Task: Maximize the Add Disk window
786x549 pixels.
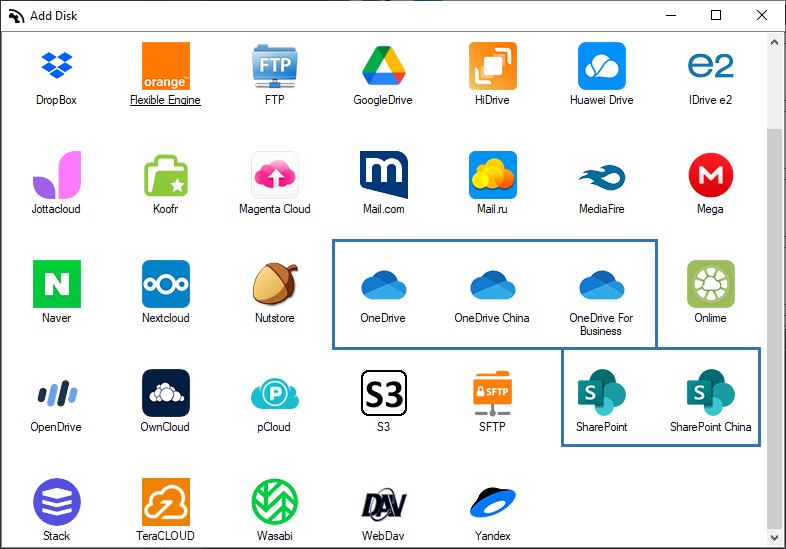Action: [716, 16]
